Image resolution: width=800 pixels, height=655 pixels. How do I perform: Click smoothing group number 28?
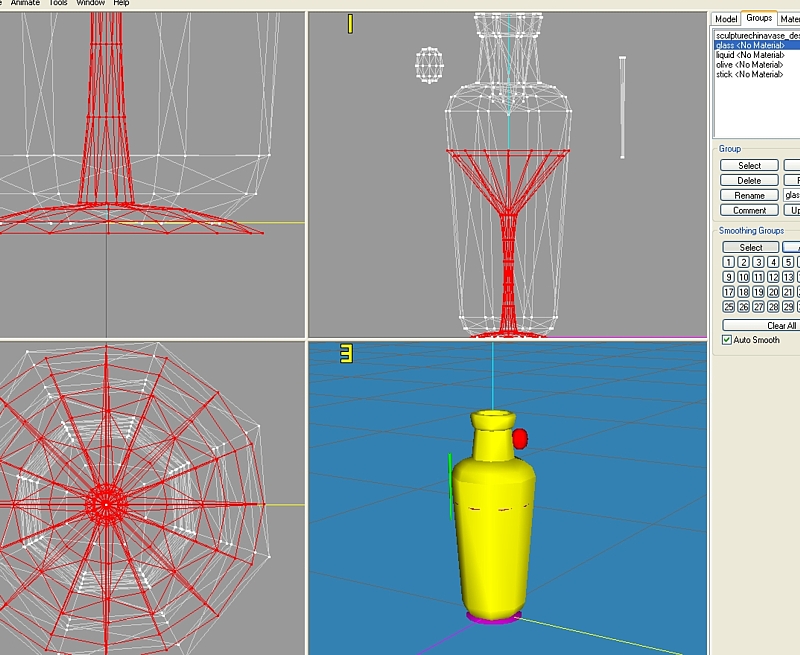(773, 307)
